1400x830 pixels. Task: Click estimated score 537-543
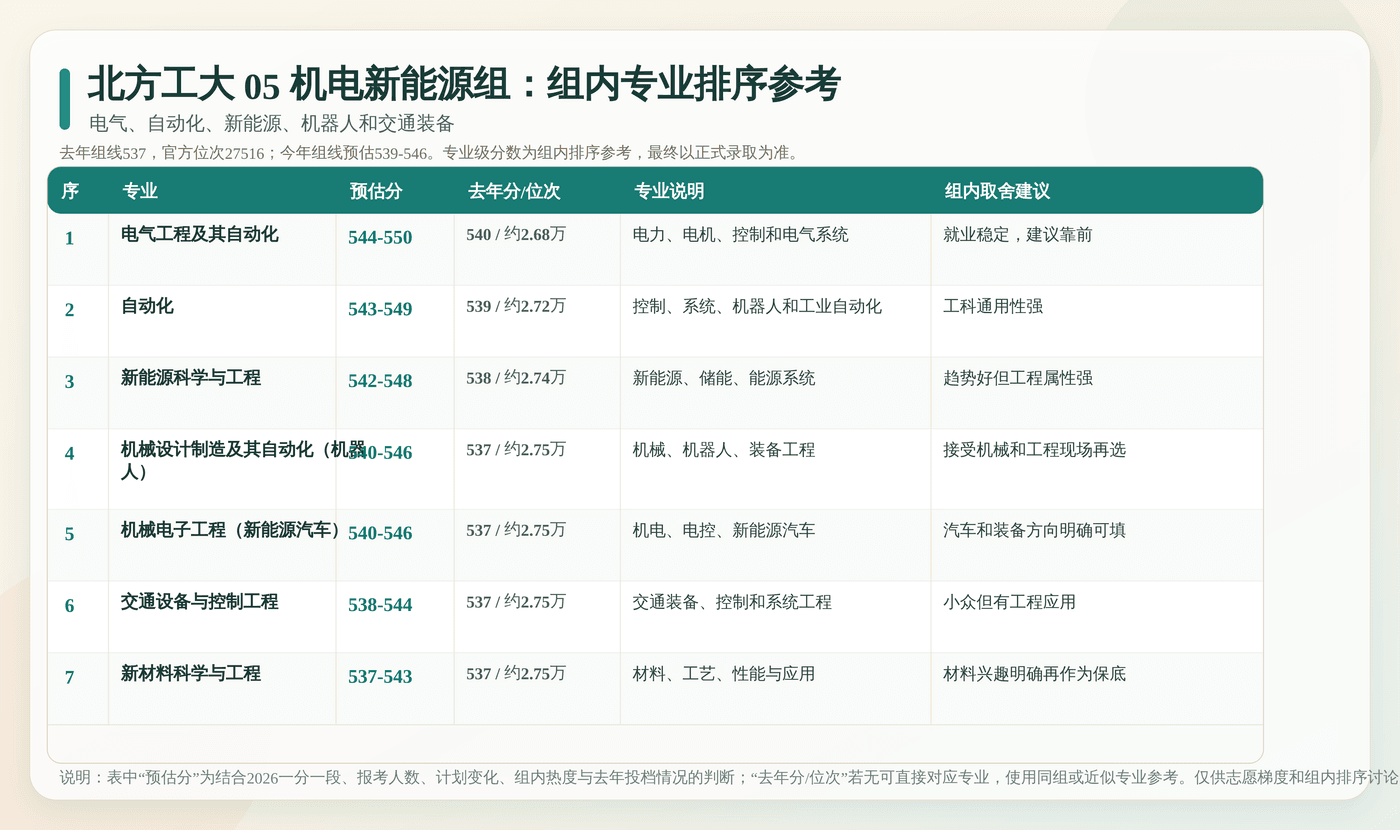click(x=380, y=677)
